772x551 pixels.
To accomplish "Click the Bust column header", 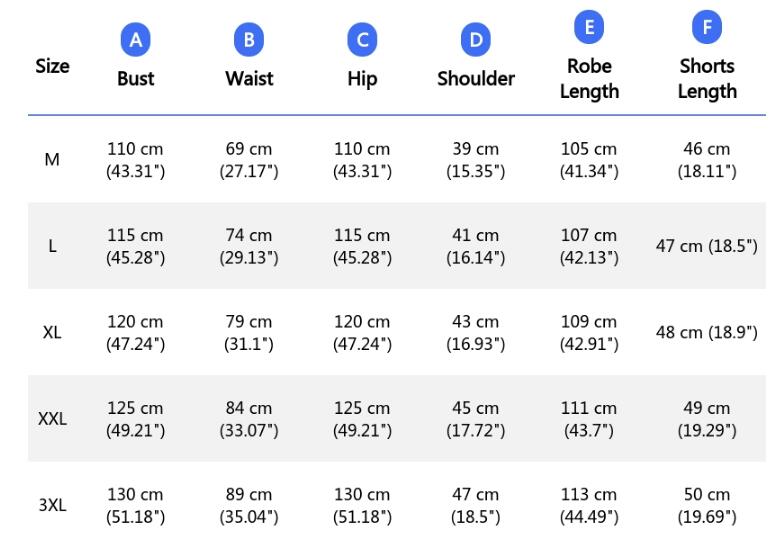I will [135, 79].
